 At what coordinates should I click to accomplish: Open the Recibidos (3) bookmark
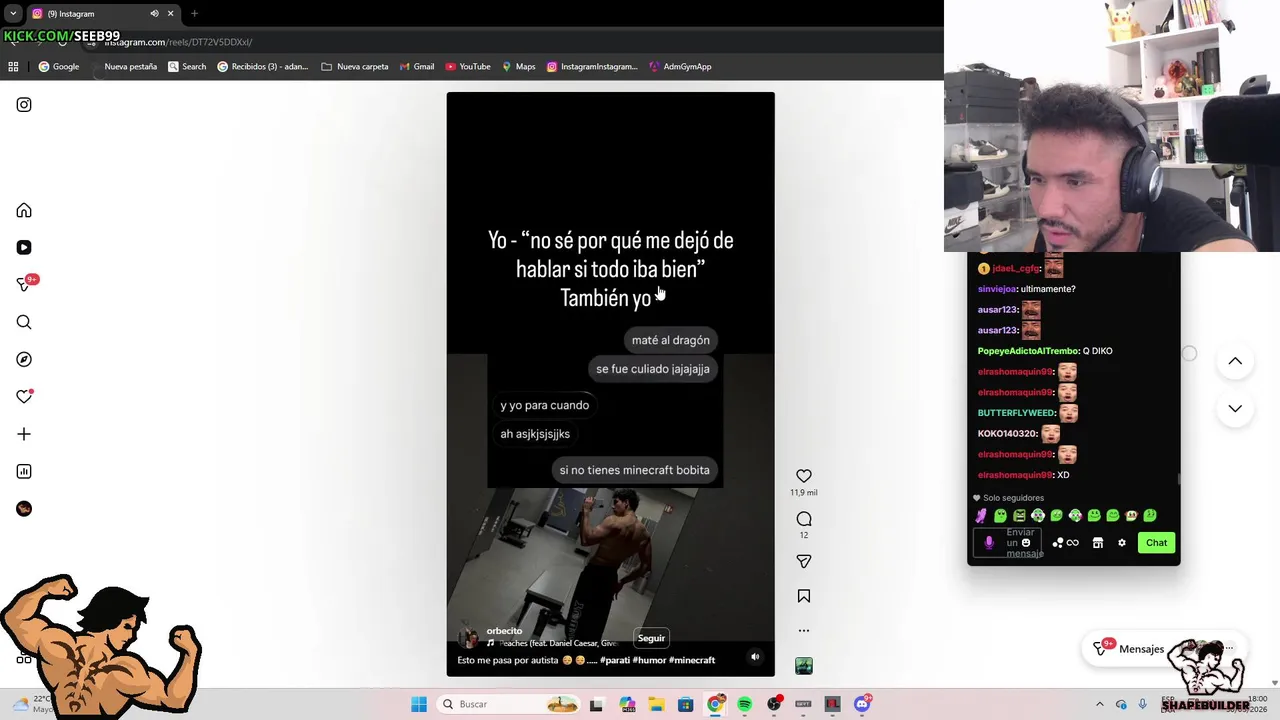tap(263, 67)
